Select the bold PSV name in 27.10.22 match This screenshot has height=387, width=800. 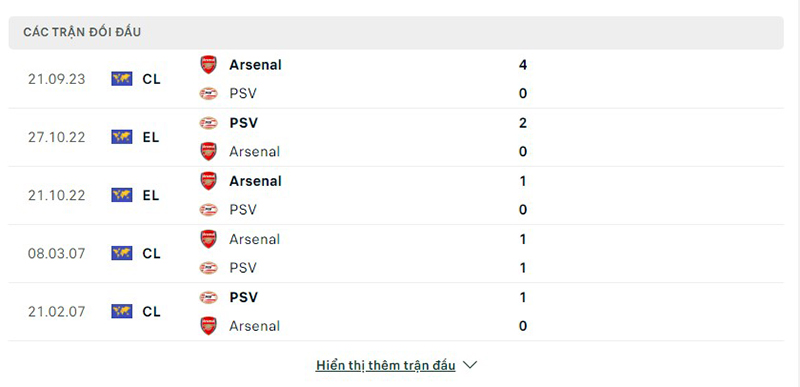[x=243, y=123]
